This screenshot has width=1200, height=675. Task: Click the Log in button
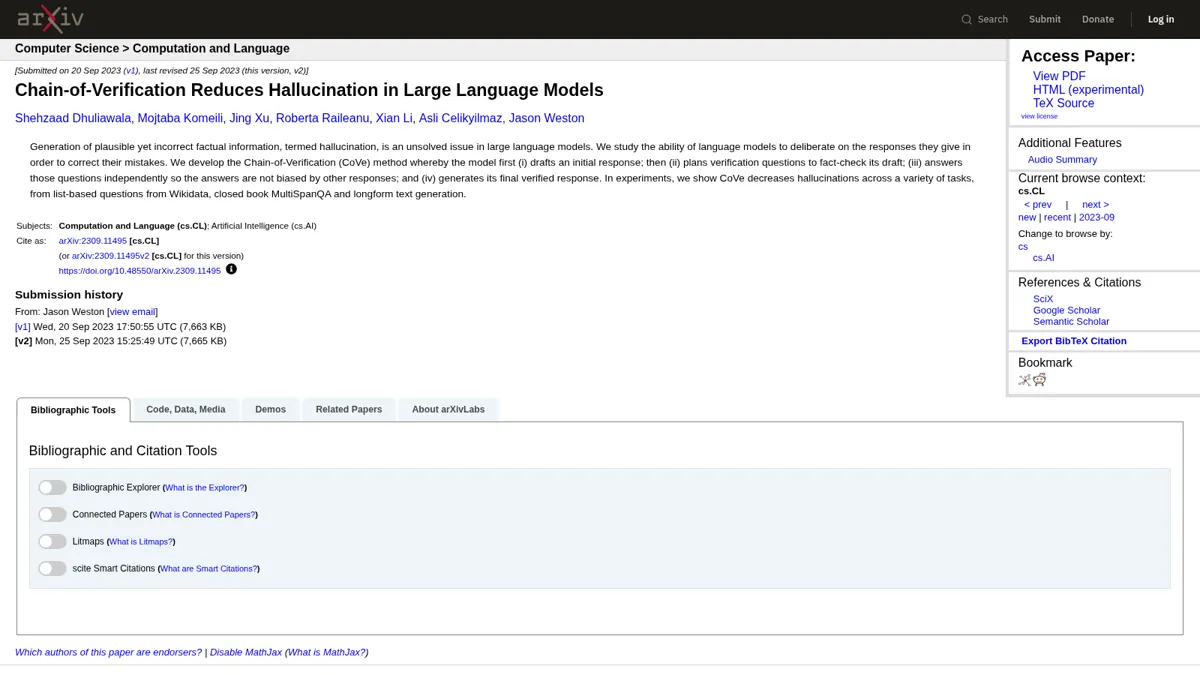click(x=1161, y=19)
